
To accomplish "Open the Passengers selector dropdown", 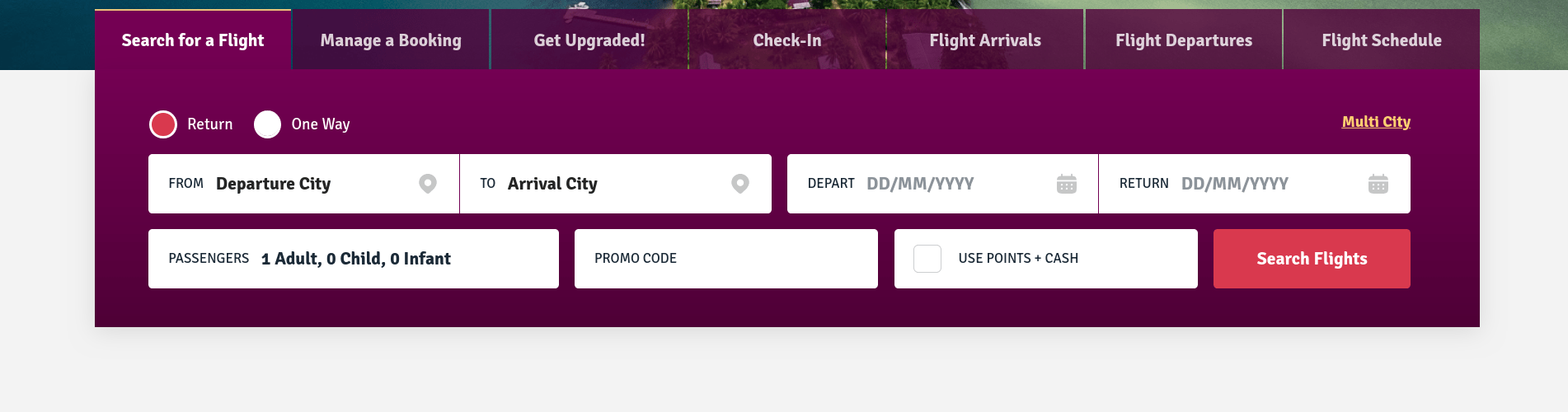I will coord(353,259).
